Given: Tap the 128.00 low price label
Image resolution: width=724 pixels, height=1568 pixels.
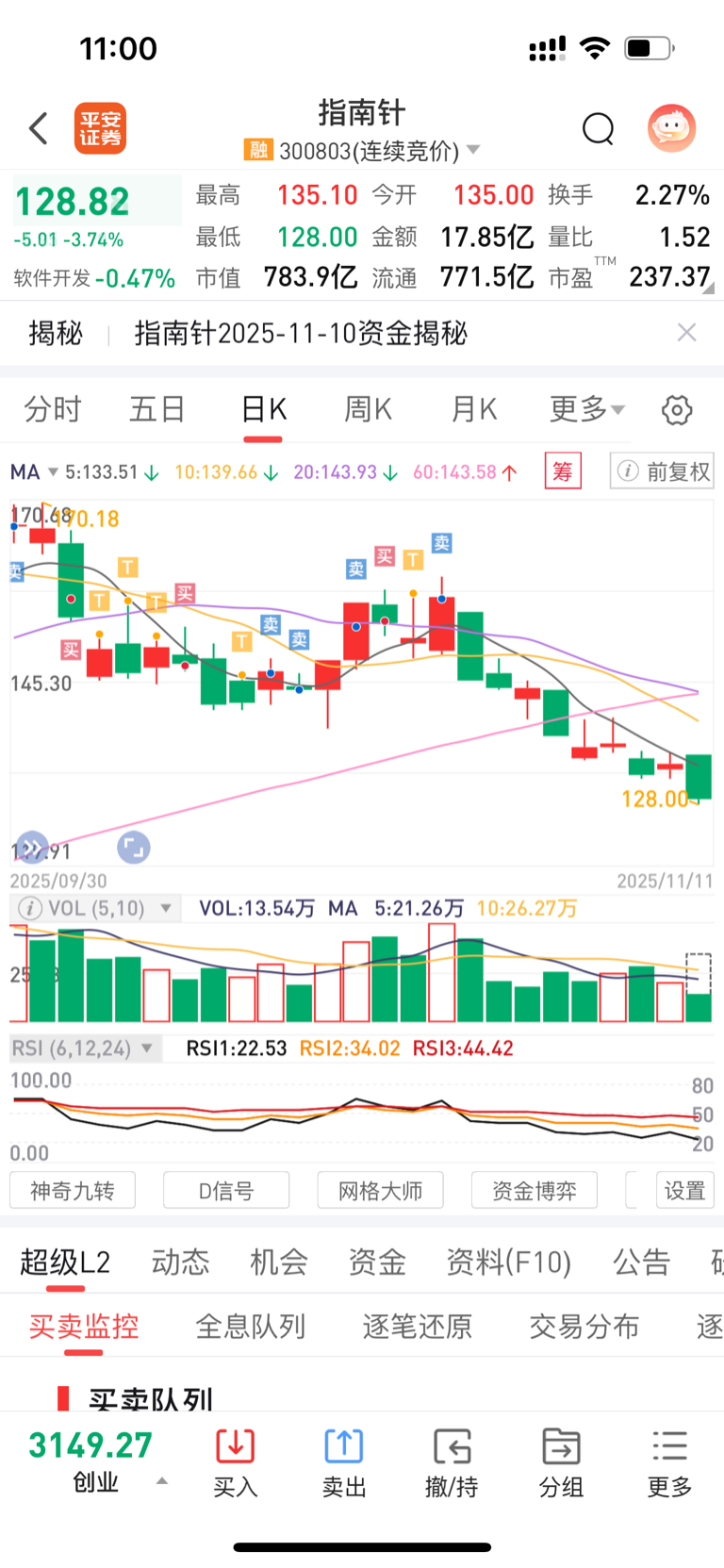Looking at the screenshot, I should 654,800.
